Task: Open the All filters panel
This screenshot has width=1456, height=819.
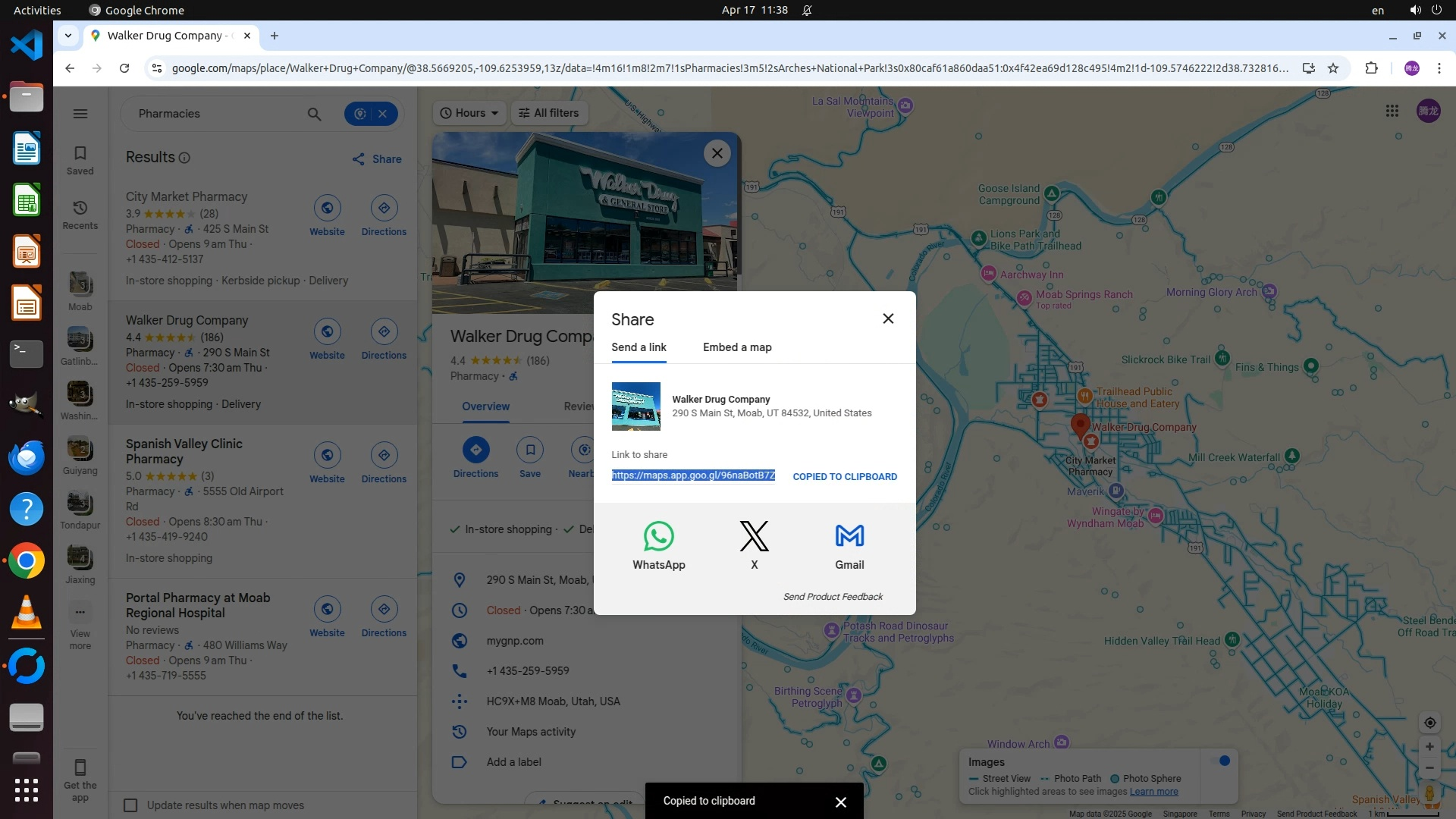Action: [548, 113]
